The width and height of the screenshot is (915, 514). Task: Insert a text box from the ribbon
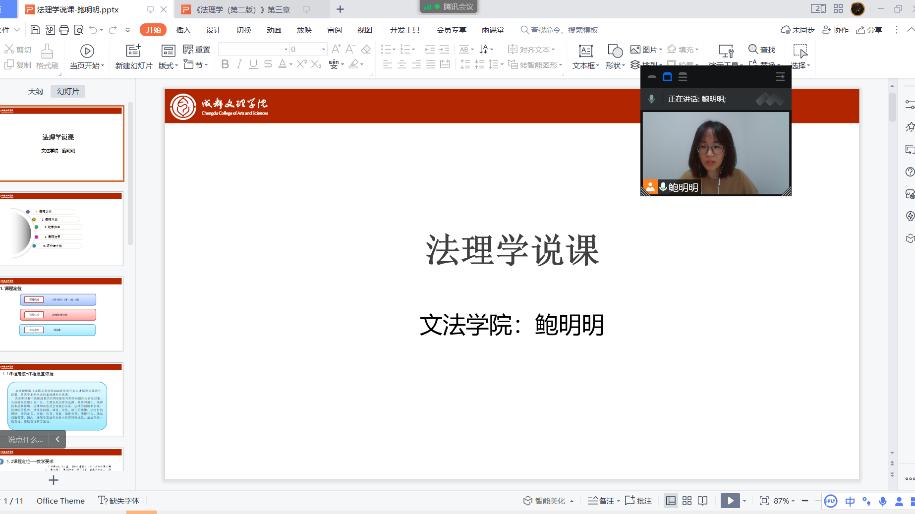pyautogui.click(x=585, y=51)
